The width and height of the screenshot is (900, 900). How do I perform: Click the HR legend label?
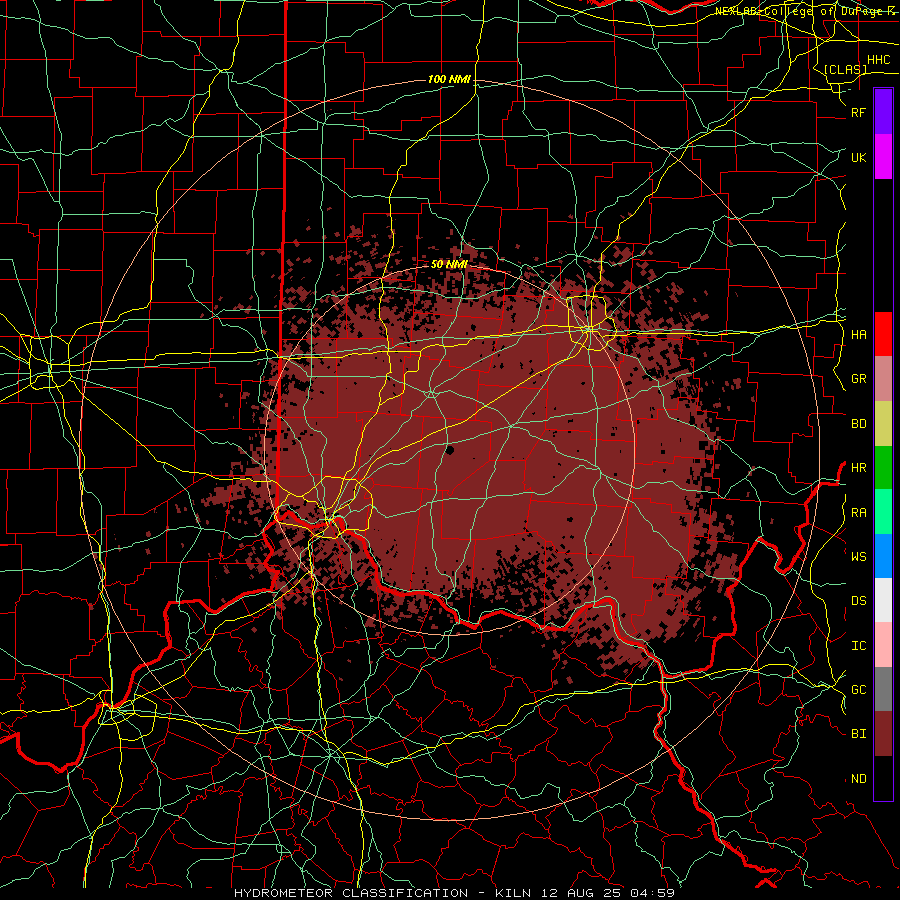click(858, 468)
